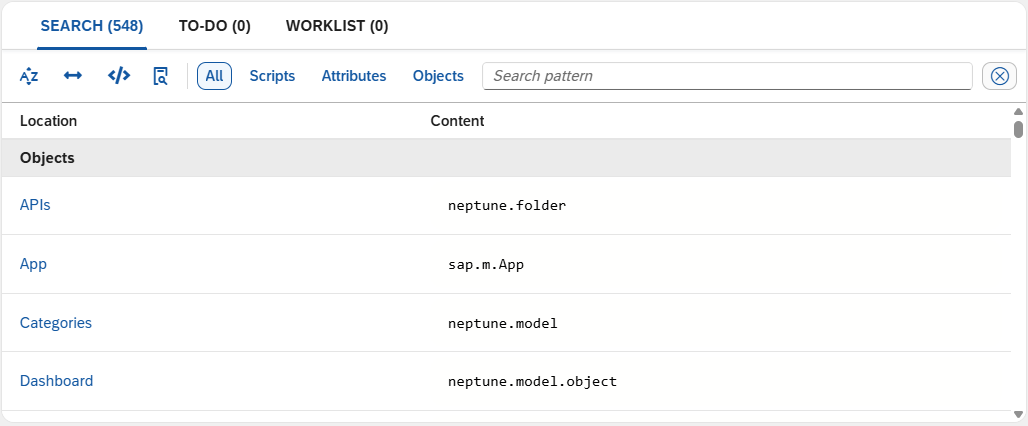1028x426 pixels.
Task: Open the WORKLIST (0) tab
Action: pyautogui.click(x=337, y=26)
